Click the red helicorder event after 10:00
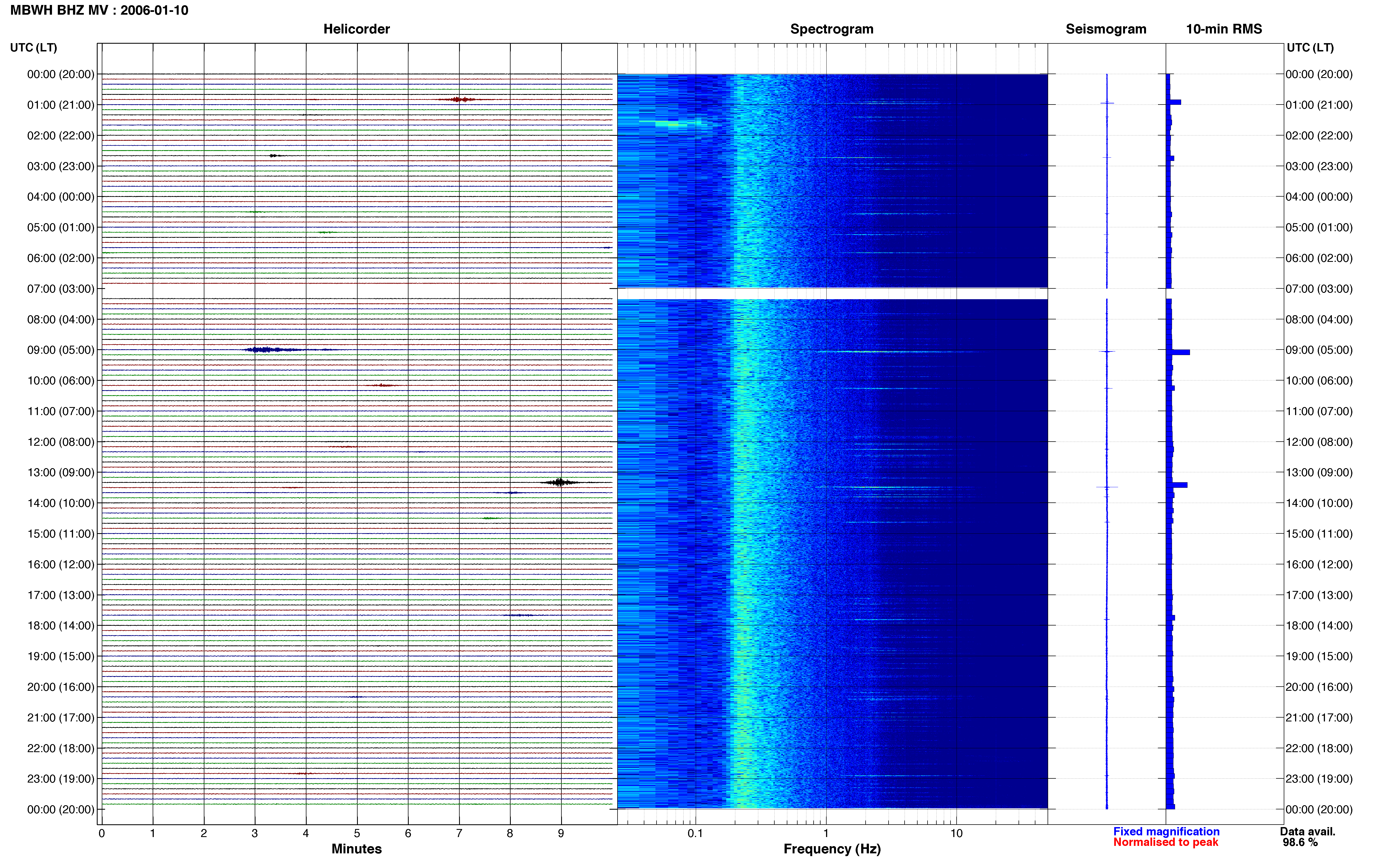 tap(383, 385)
